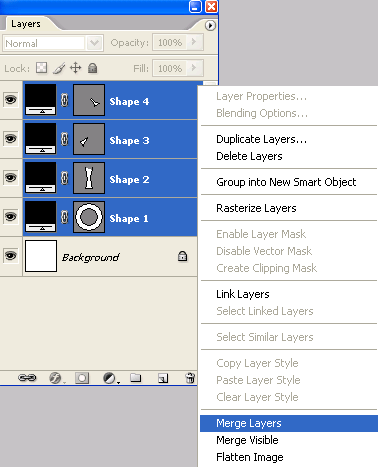The height and width of the screenshot is (467, 378).
Task: Toggle lock position move icon
Action: 76,68
